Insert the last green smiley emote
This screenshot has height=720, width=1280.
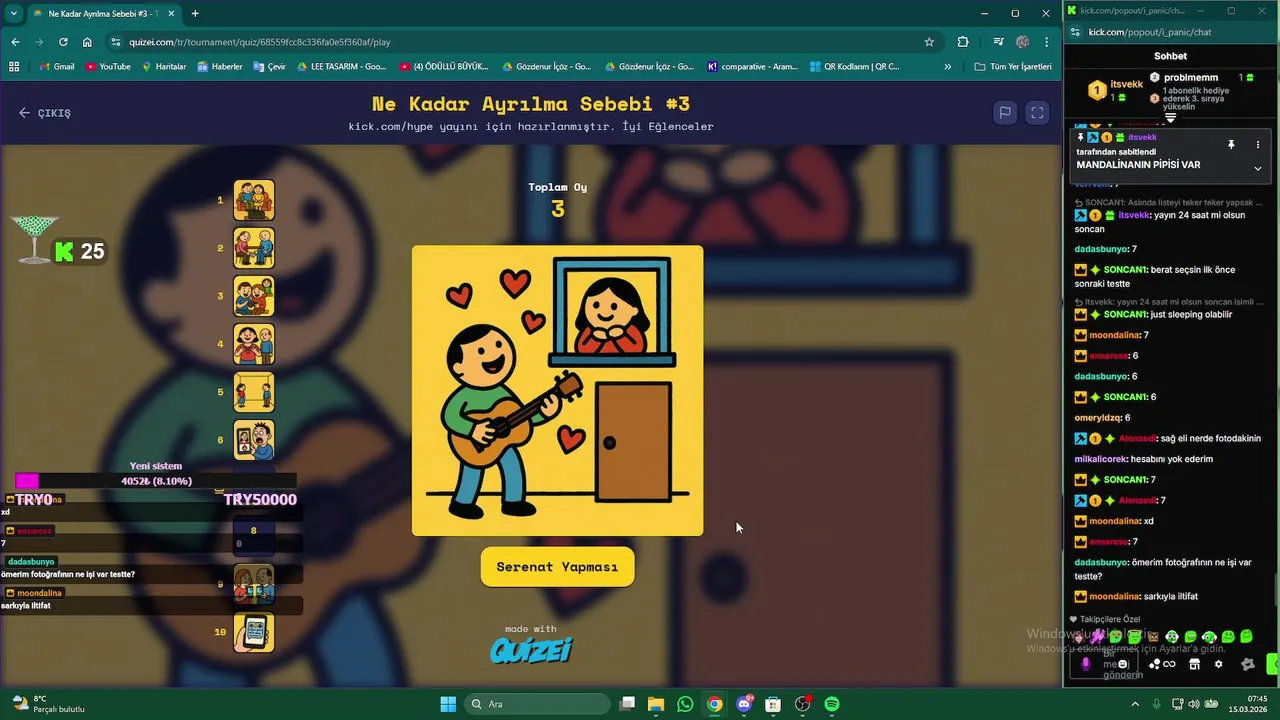pyautogui.click(x=1246, y=636)
